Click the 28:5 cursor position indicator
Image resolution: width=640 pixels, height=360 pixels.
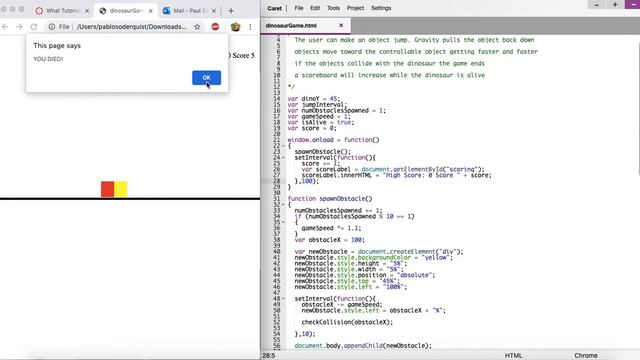pos(269,356)
